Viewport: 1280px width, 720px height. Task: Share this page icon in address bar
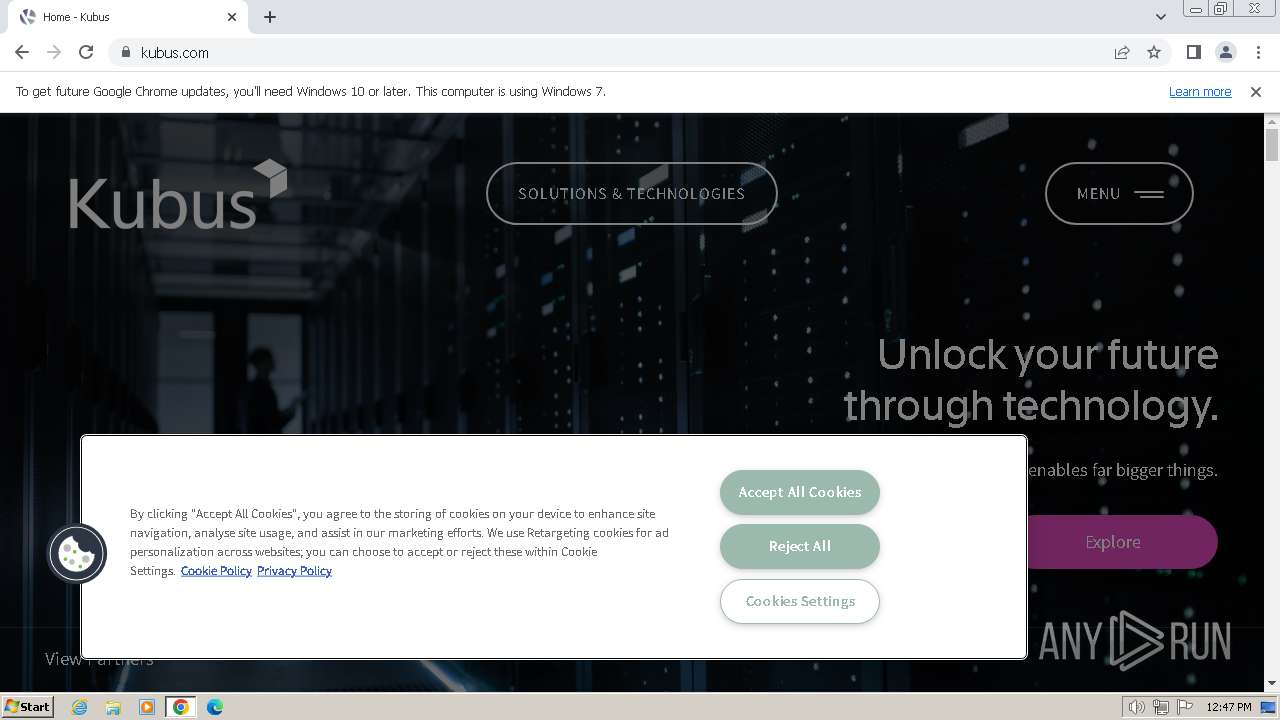point(1122,52)
